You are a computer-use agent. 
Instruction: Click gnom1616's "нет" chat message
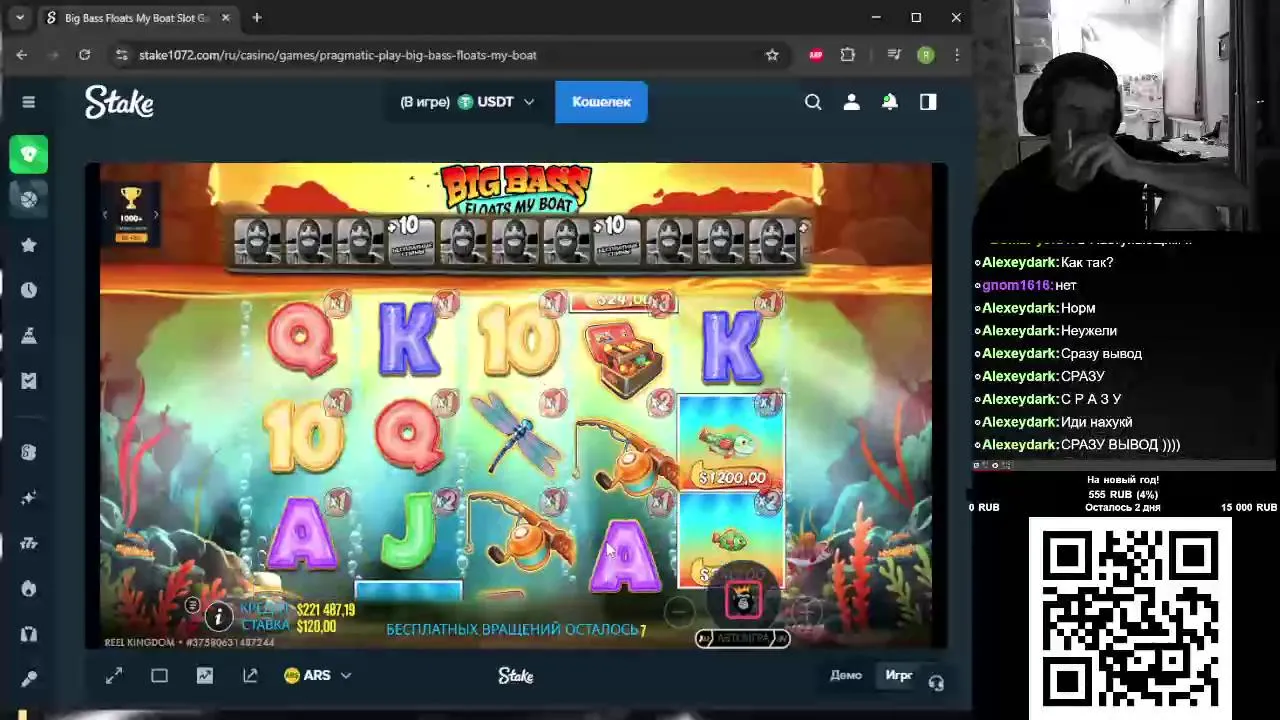tap(1065, 285)
